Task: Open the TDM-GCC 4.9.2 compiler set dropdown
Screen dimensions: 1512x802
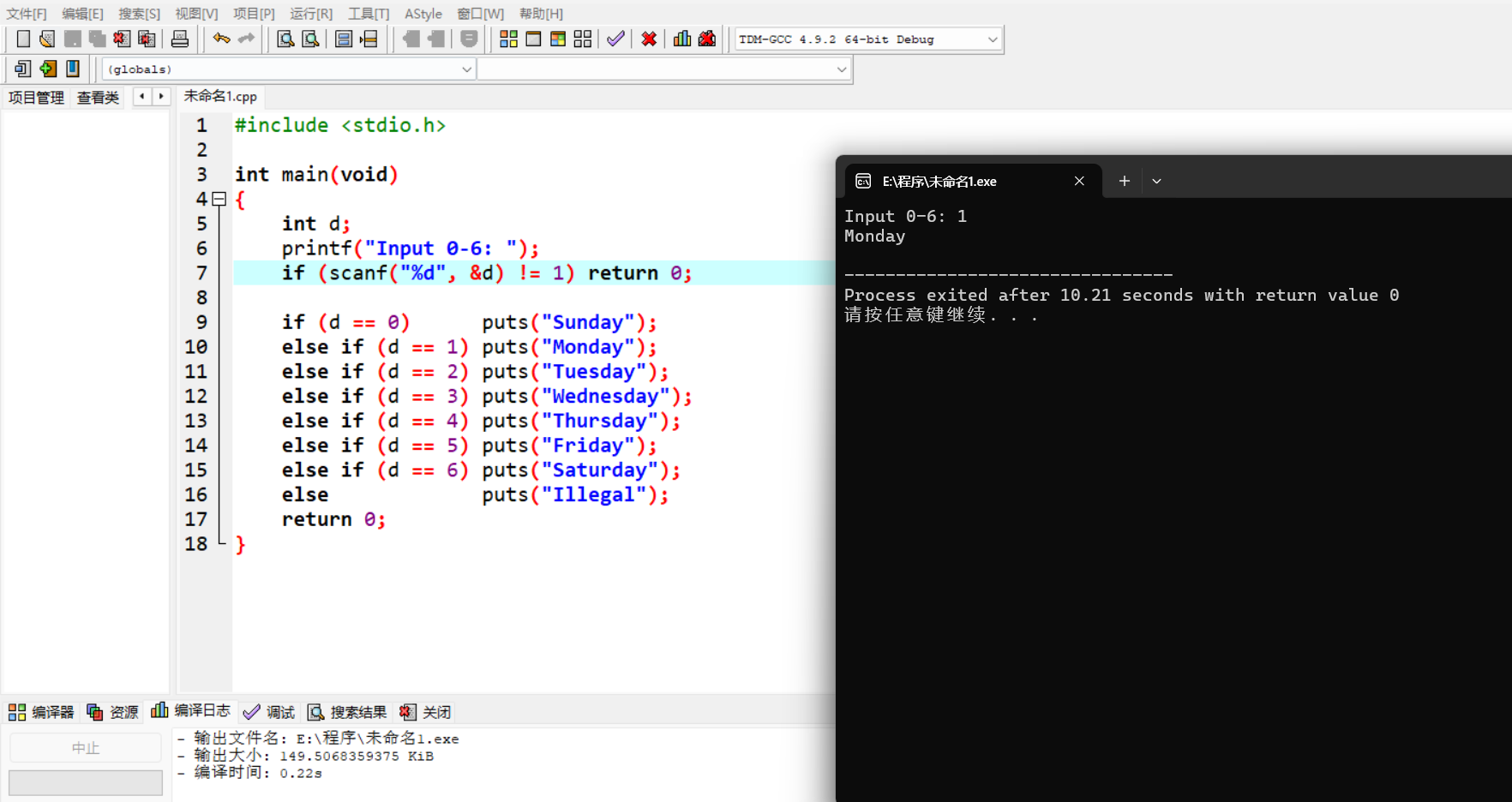Action: (867, 39)
